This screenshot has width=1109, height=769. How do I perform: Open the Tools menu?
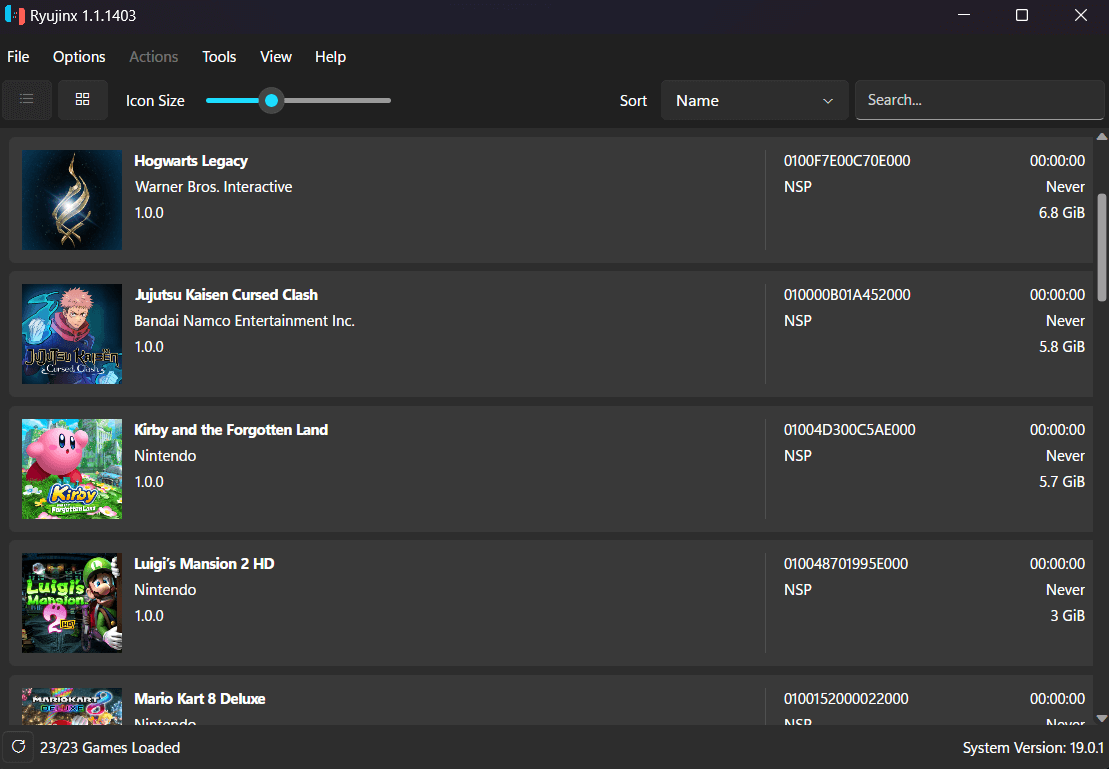point(219,57)
